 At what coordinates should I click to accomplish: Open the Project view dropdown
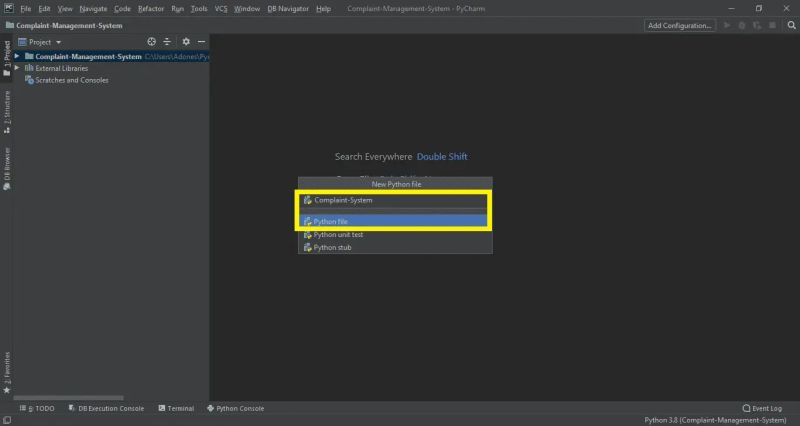(x=40, y=42)
